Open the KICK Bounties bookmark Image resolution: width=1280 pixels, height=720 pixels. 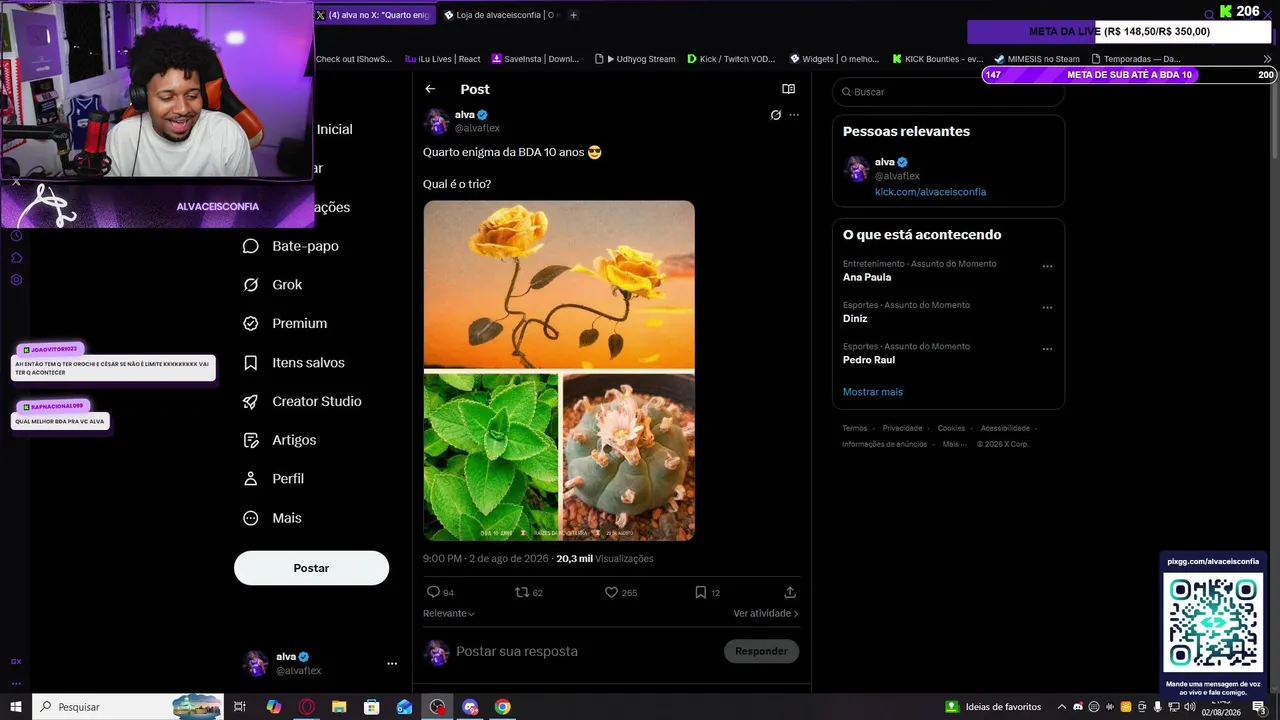[938, 59]
